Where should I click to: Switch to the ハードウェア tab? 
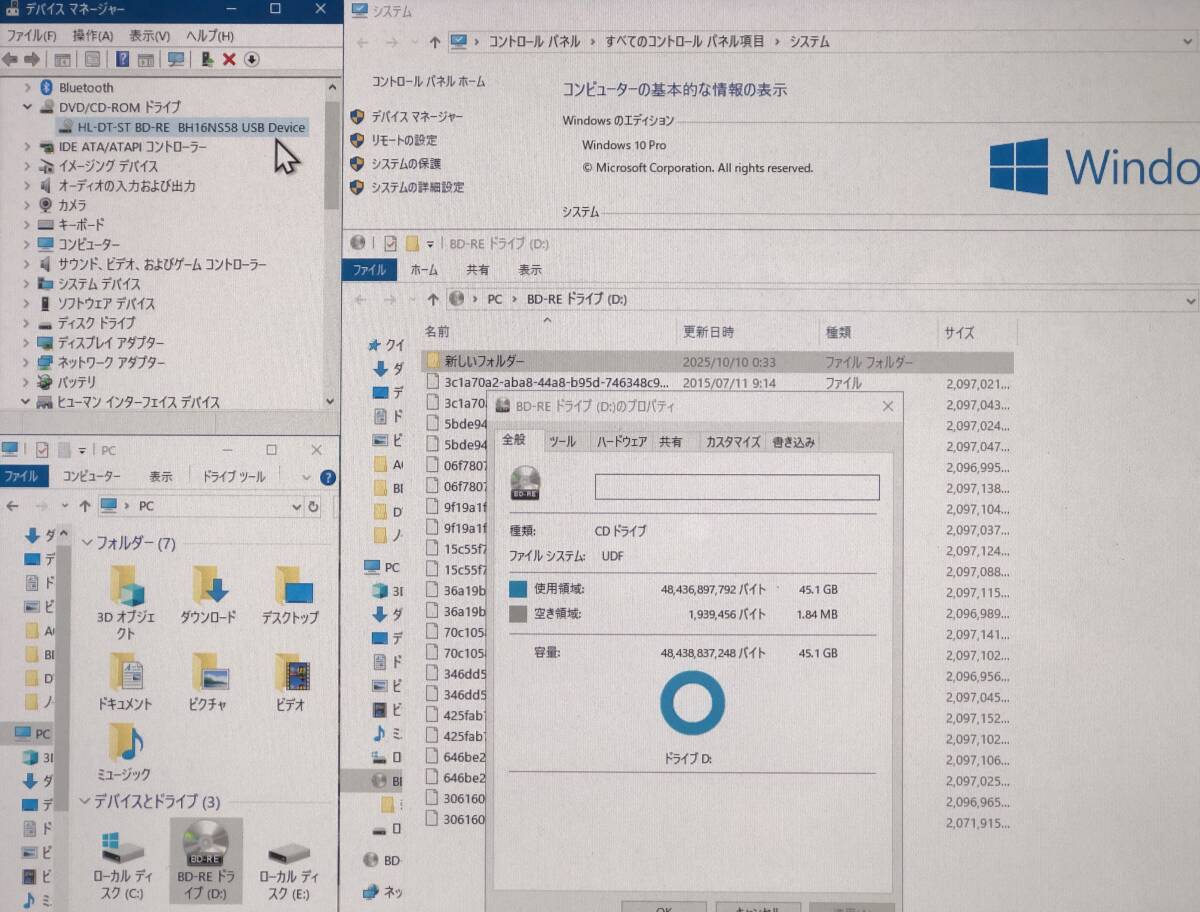click(x=621, y=441)
